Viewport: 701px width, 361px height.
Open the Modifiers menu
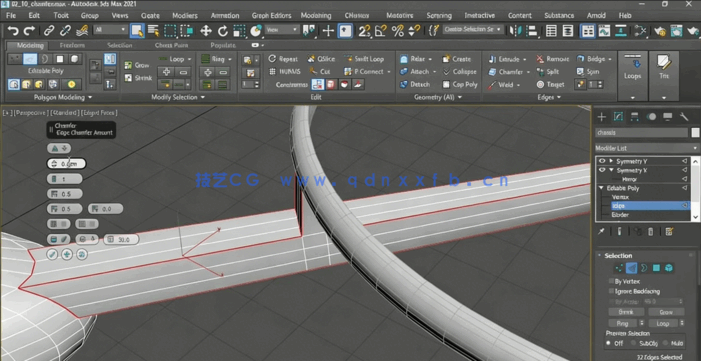[x=185, y=15]
